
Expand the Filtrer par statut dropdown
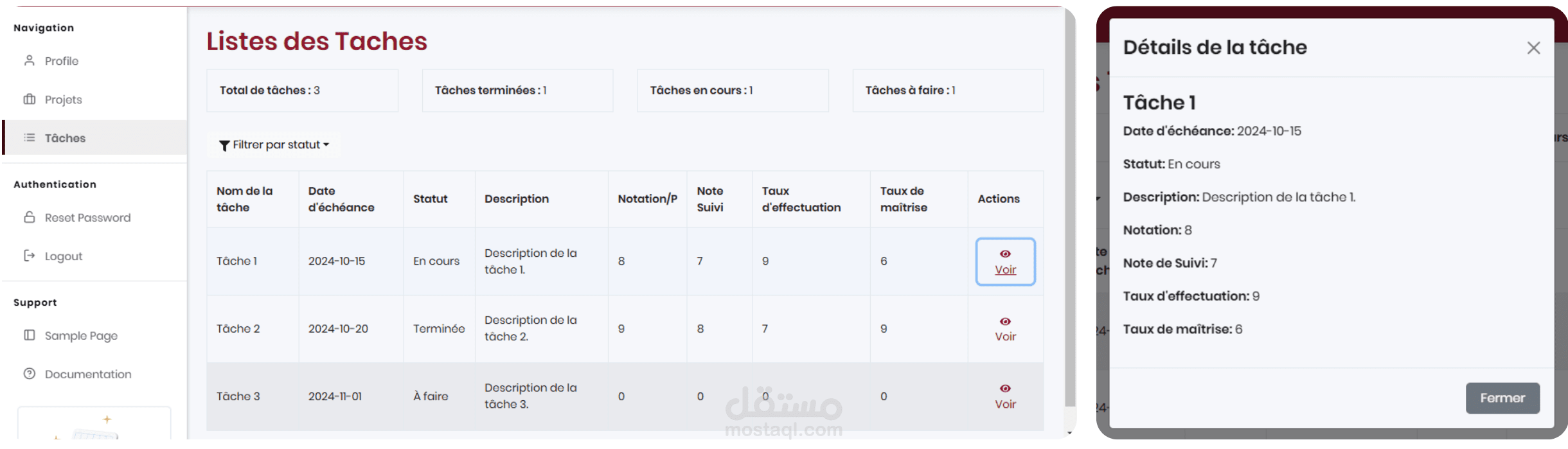click(275, 145)
